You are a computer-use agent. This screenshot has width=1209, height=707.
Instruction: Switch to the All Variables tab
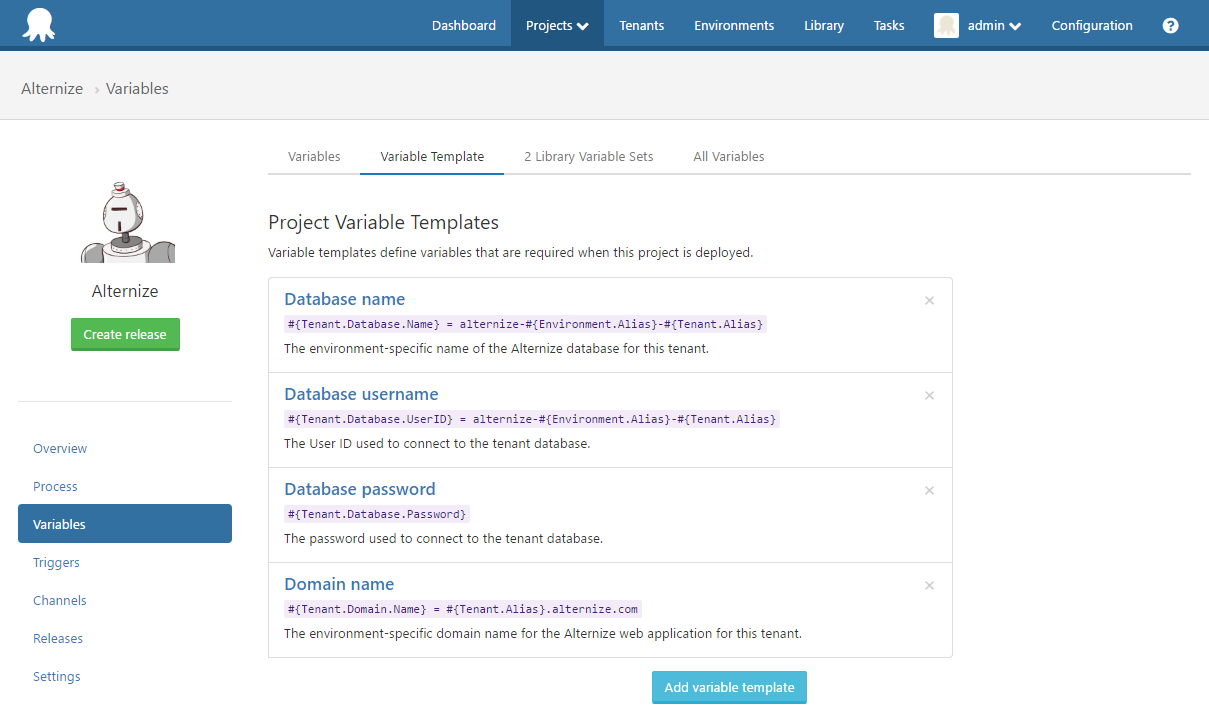[x=728, y=156]
